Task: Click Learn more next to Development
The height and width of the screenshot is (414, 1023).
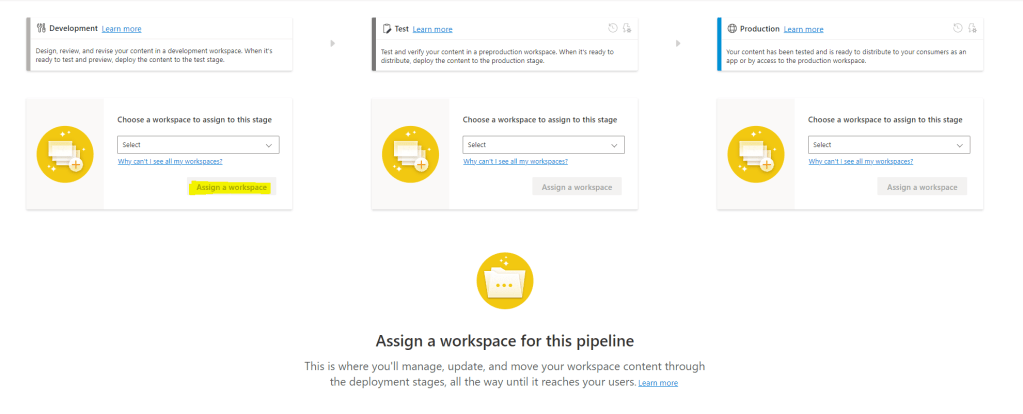Action: [121, 29]
